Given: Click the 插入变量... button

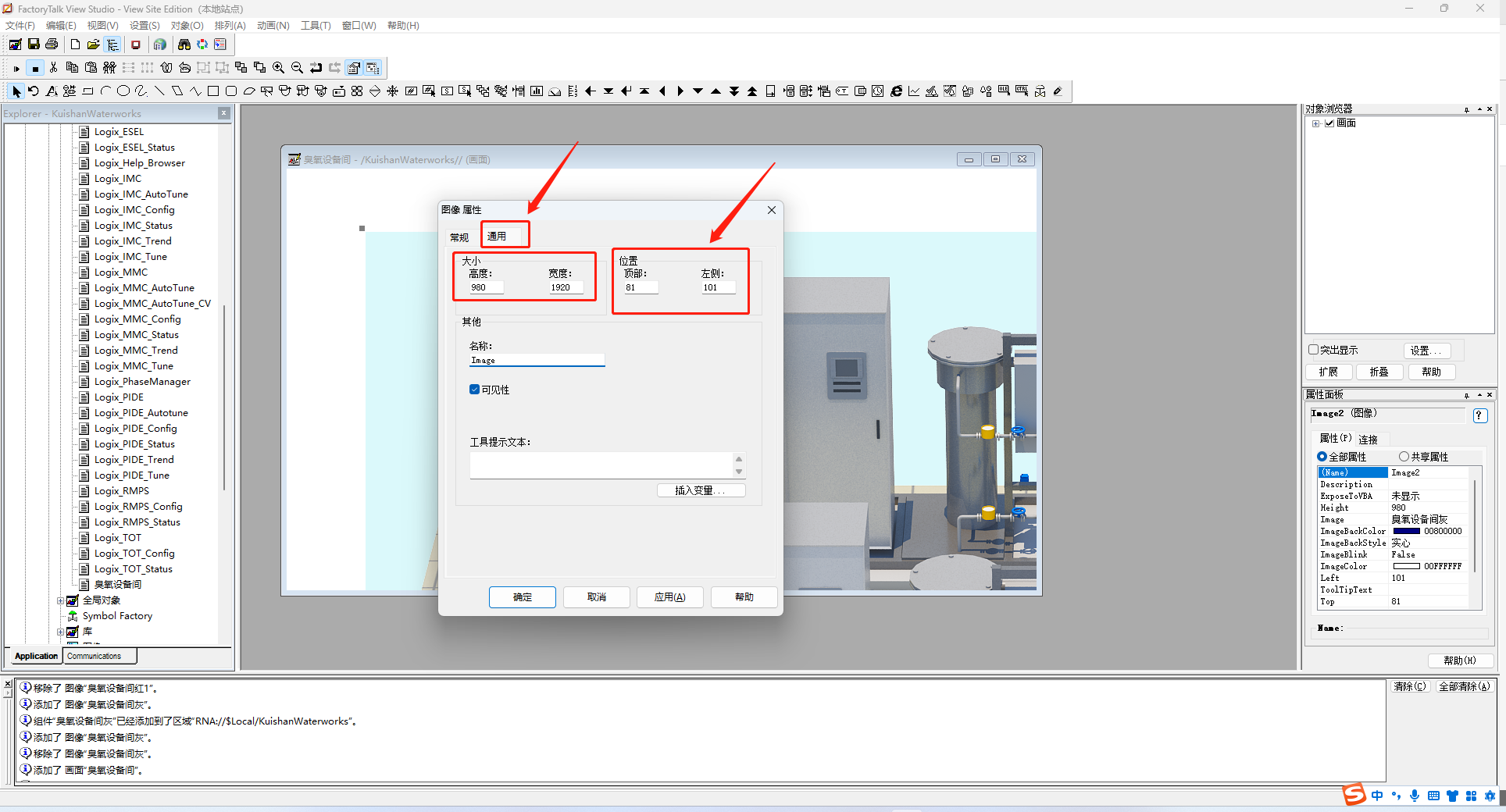Looking at the screenshot, I should 701,490.
